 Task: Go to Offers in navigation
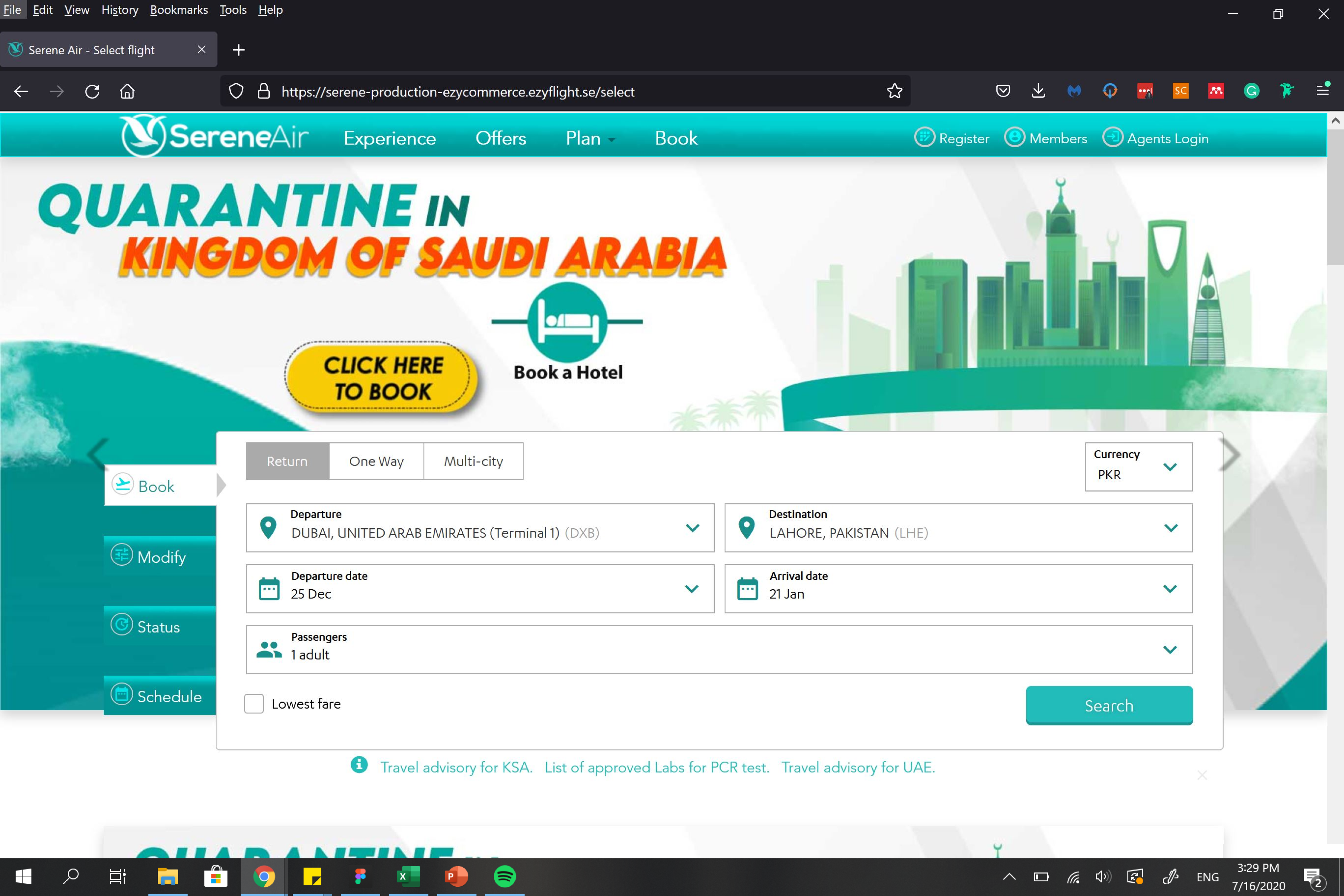501,138
